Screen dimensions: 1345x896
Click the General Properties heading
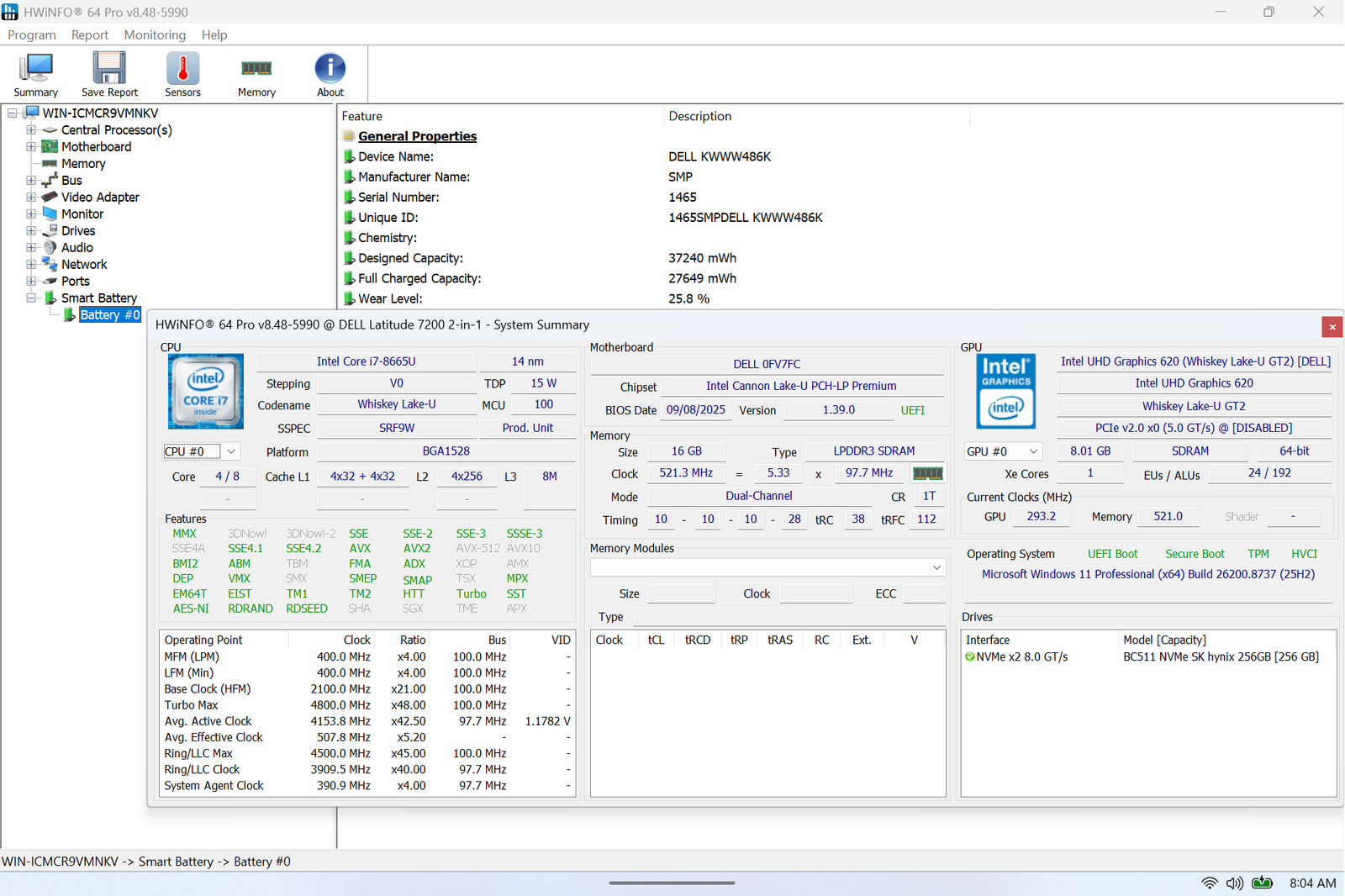[417, 136]
